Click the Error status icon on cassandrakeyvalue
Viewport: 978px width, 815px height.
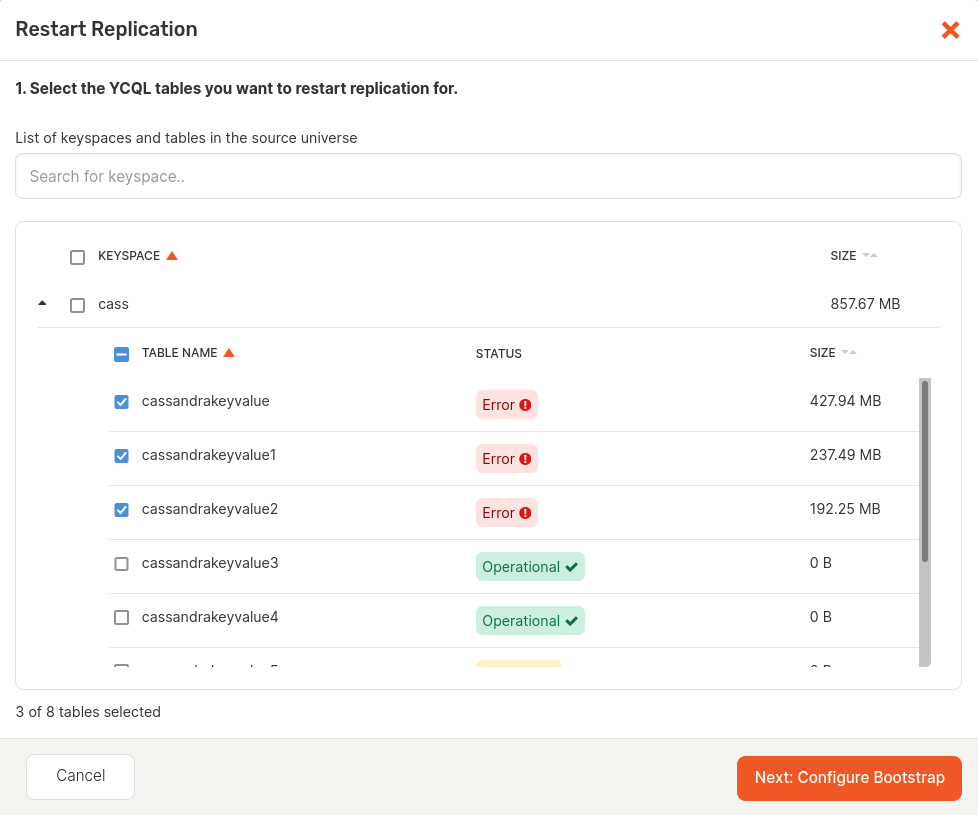click(x=525, y=404)
